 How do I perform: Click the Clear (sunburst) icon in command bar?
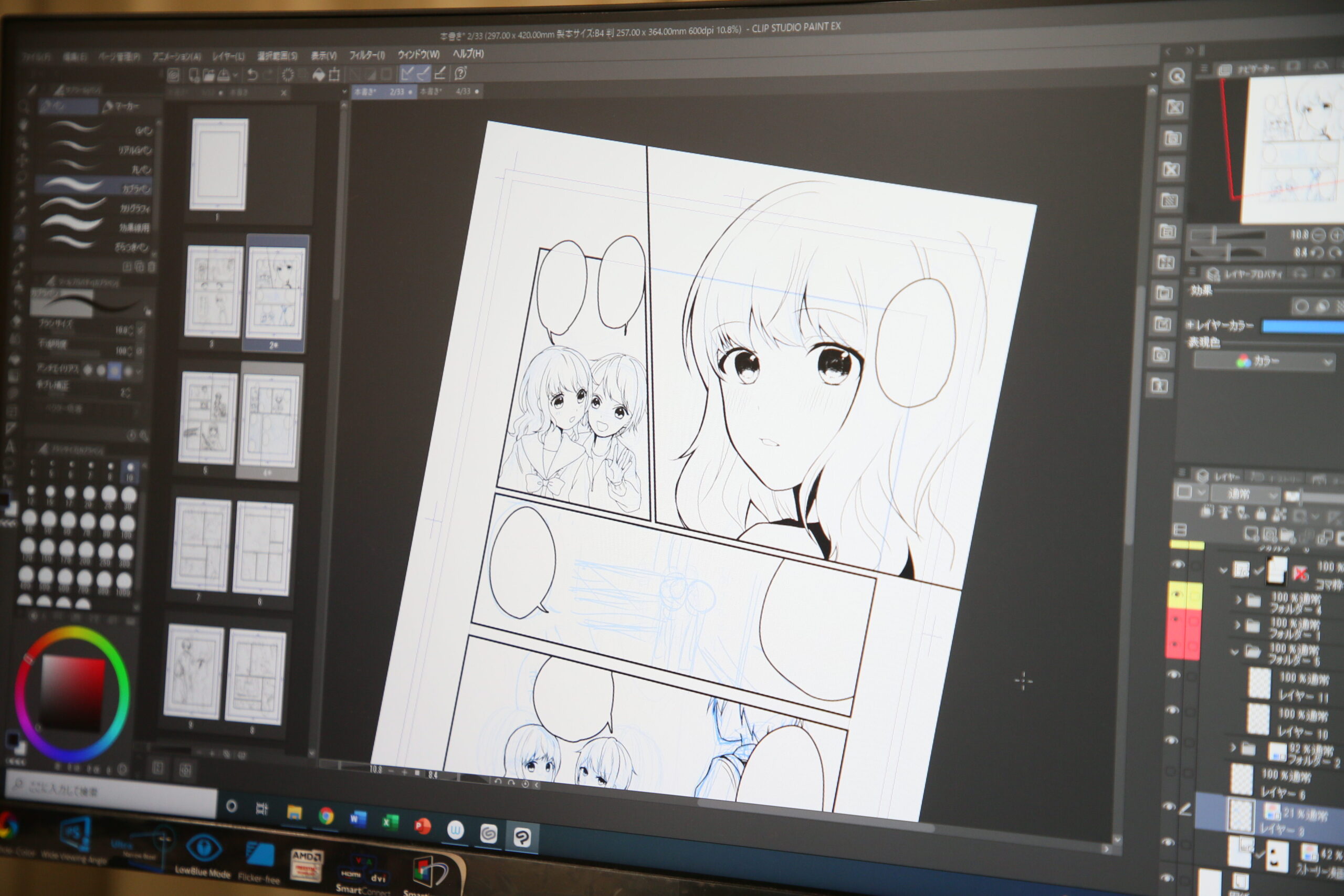(288, 75)
